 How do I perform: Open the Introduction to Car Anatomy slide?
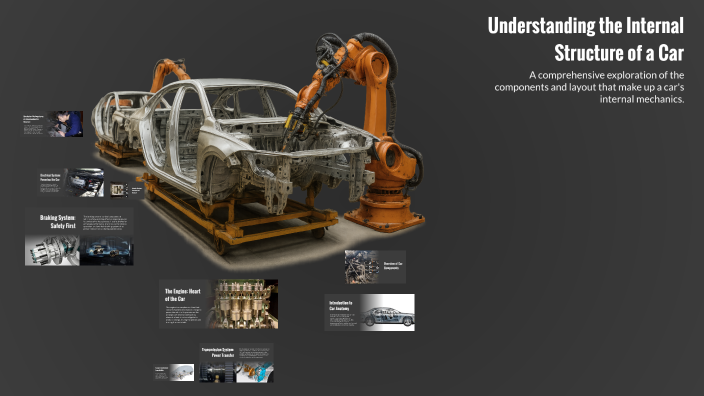click(370, 312)
